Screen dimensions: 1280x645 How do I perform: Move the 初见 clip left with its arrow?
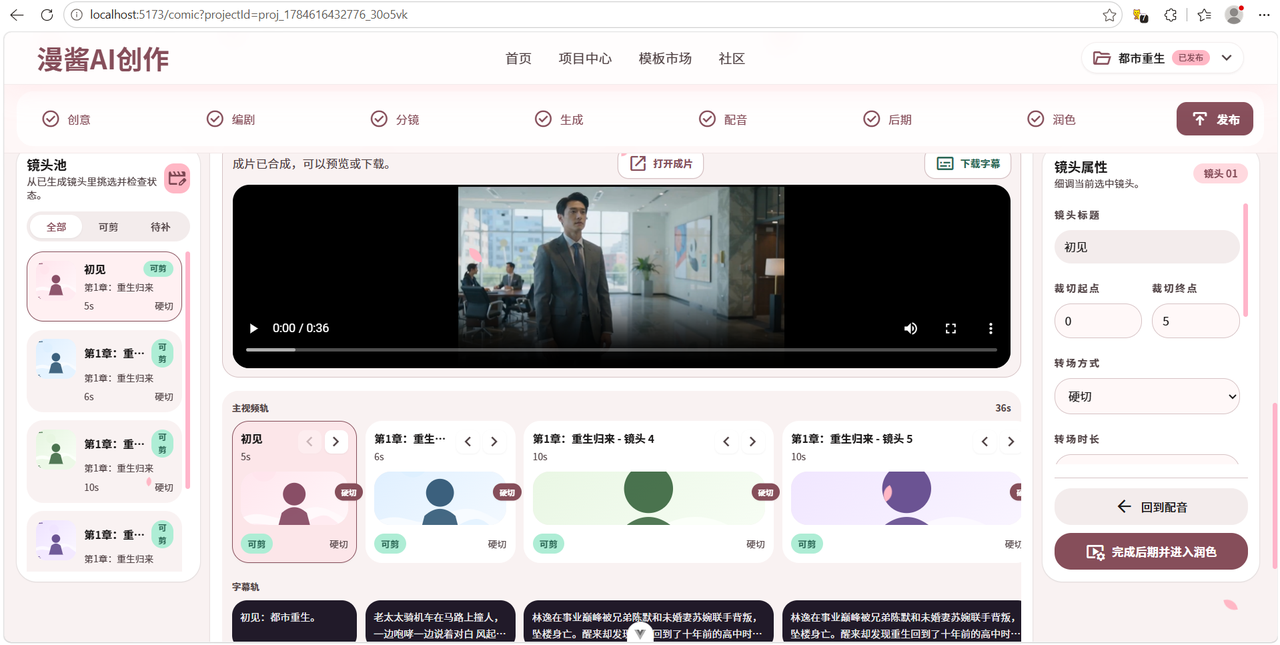click(x=310, y=441)
